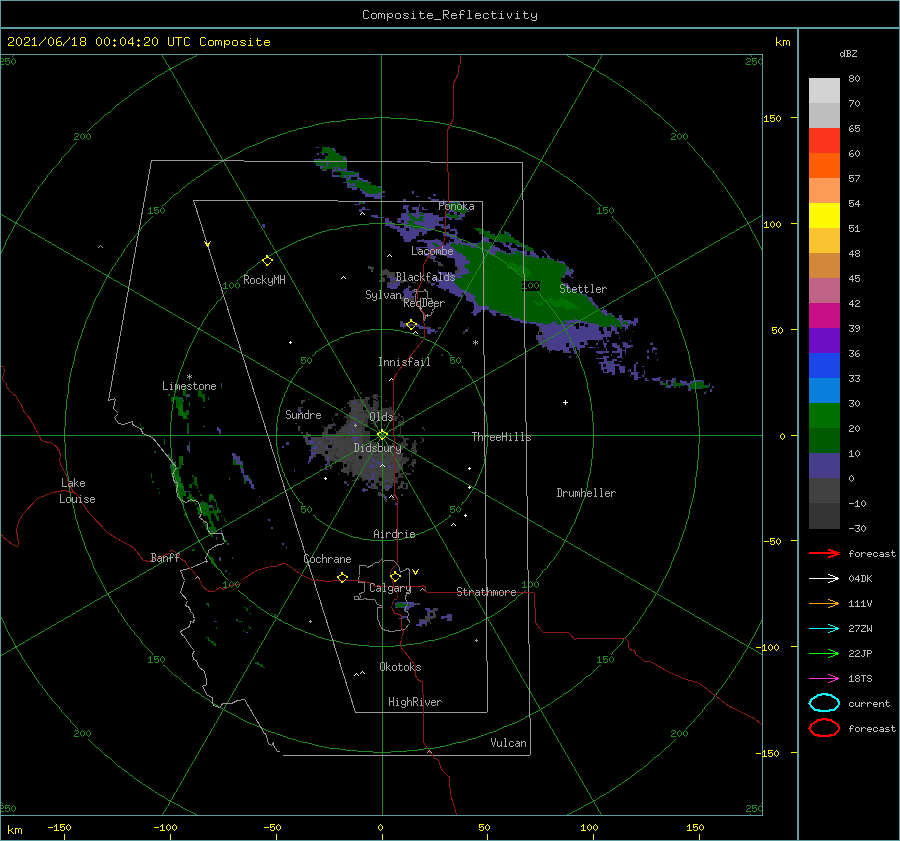The height and width of the screenshot is (841, 900).
Task: Pick the purple 36-39 dBZ swatch
Action: (824, 341)
